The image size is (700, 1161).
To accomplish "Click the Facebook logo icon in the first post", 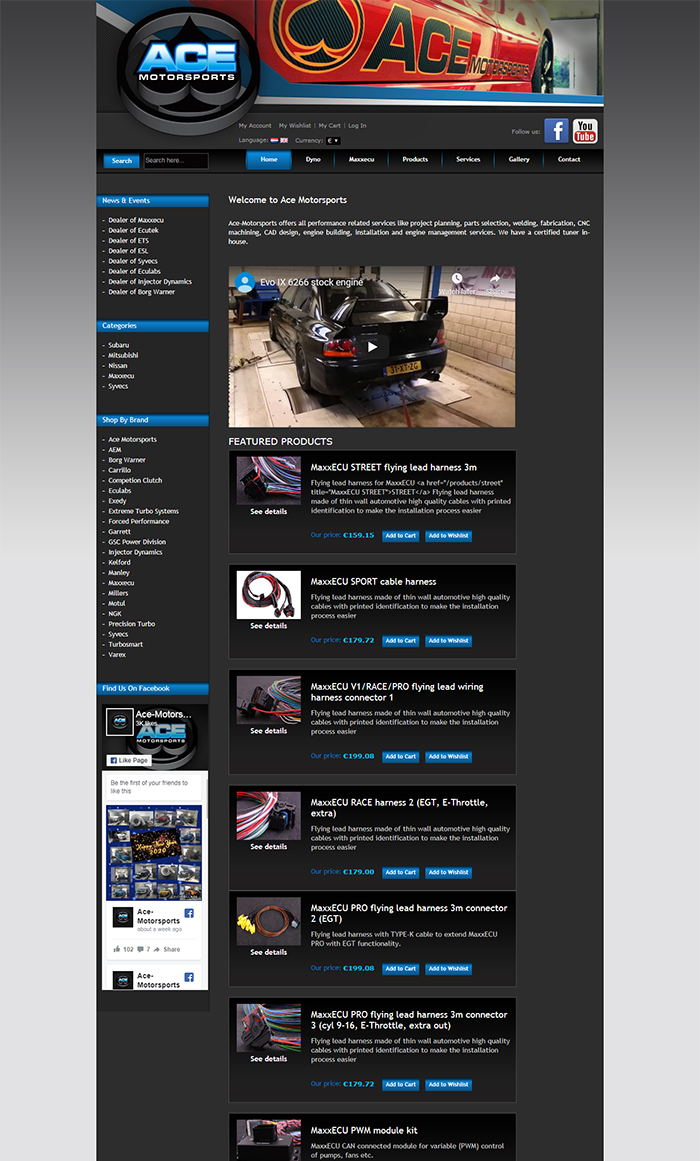I will click(x=189, y=914).
